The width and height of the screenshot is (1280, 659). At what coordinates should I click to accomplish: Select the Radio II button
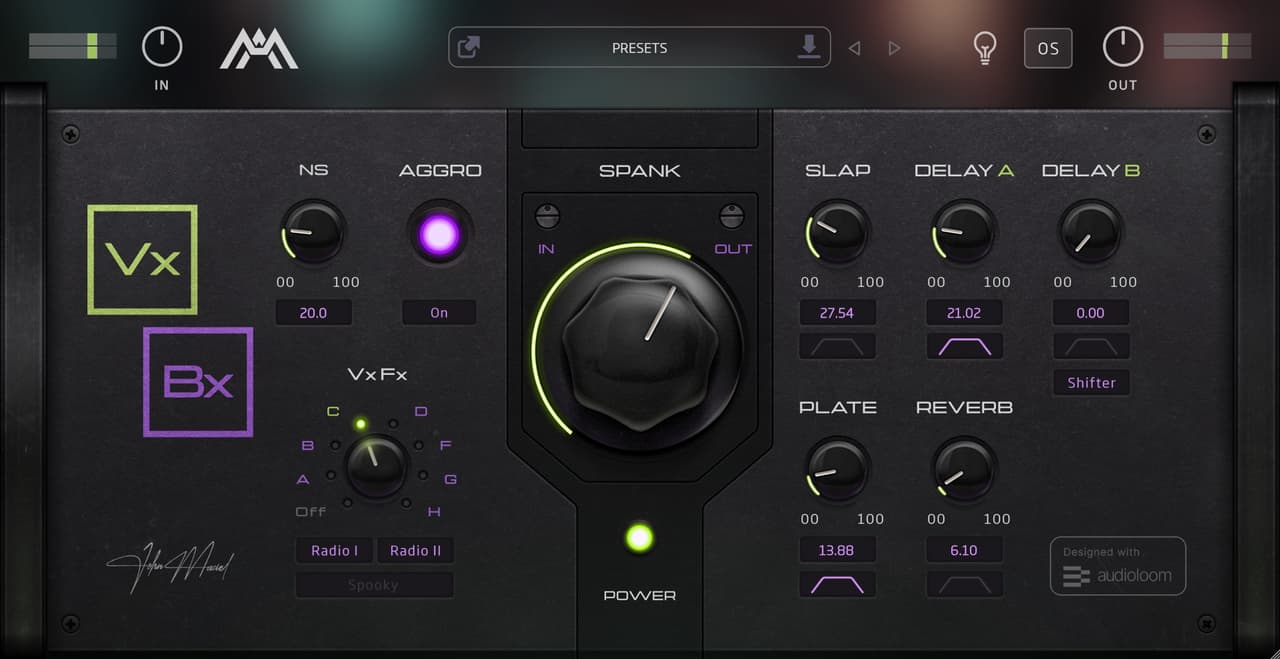pyautogui.click(x=415, y=550)
